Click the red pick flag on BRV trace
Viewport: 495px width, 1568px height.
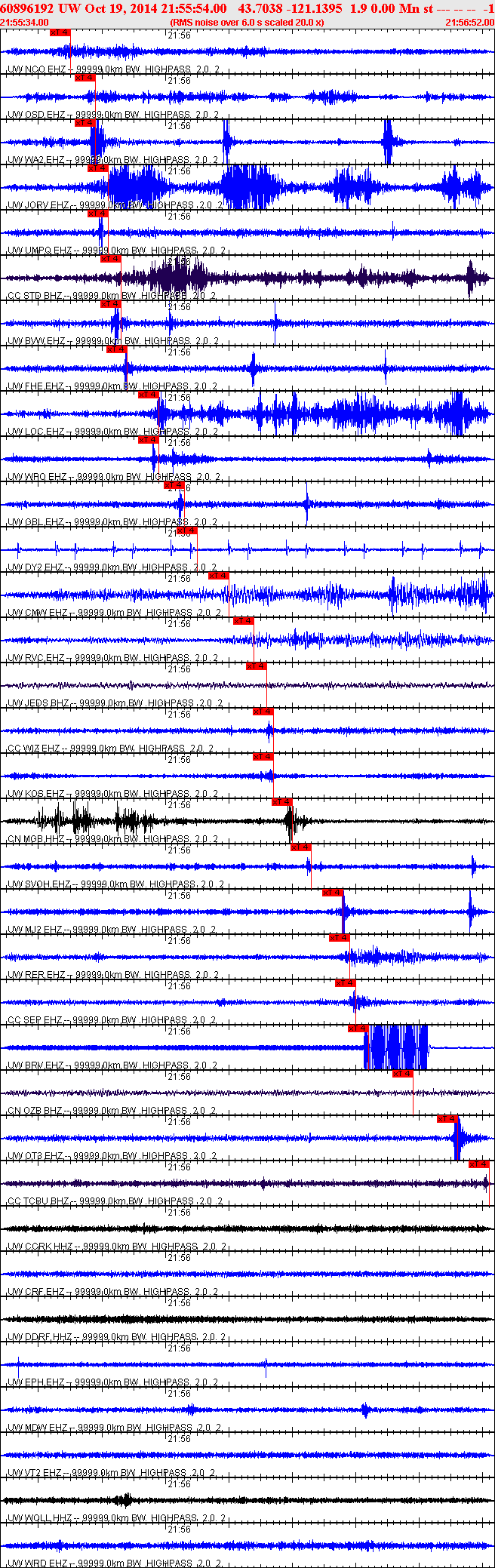(x=358, y=1028)
